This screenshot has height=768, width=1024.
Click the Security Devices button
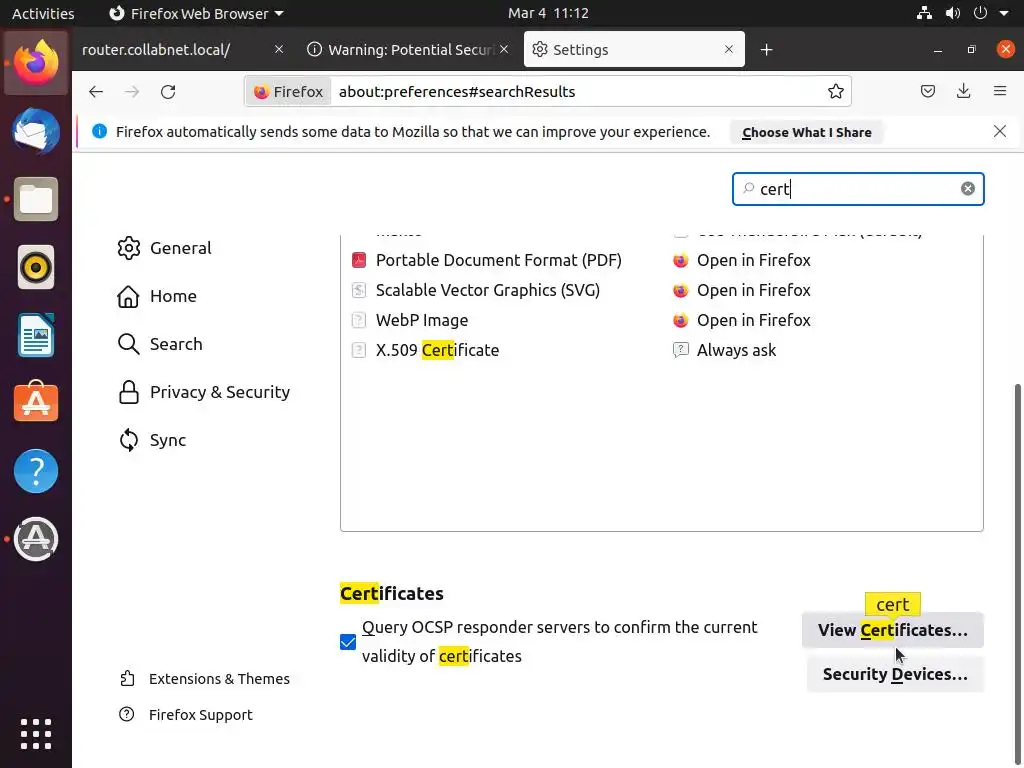(894, 674)
